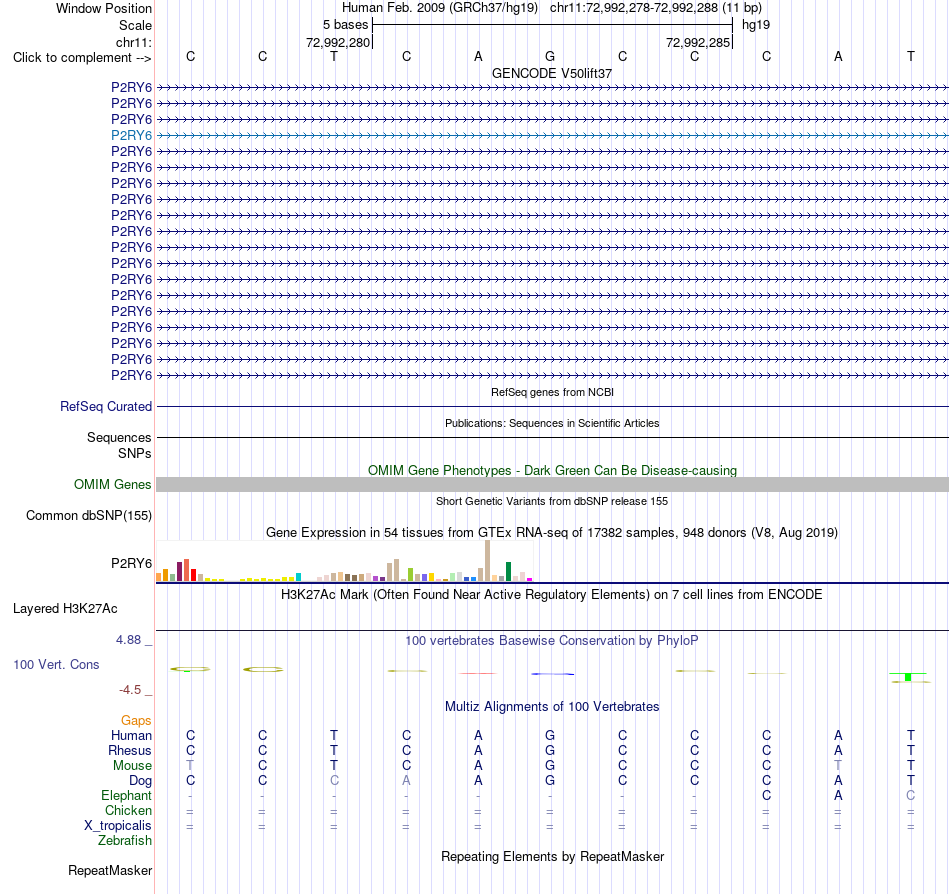Click the G base in the Human alignment row

tap(550, 735)
